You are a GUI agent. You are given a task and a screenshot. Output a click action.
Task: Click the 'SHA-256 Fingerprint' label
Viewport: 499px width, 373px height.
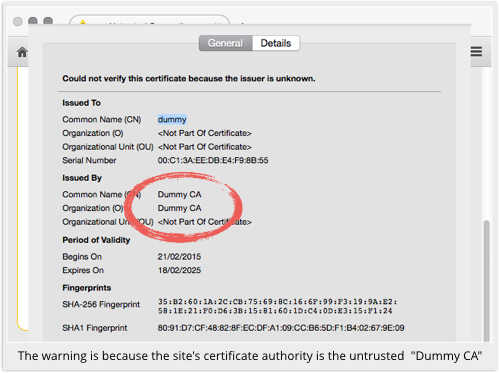point(101,304)
